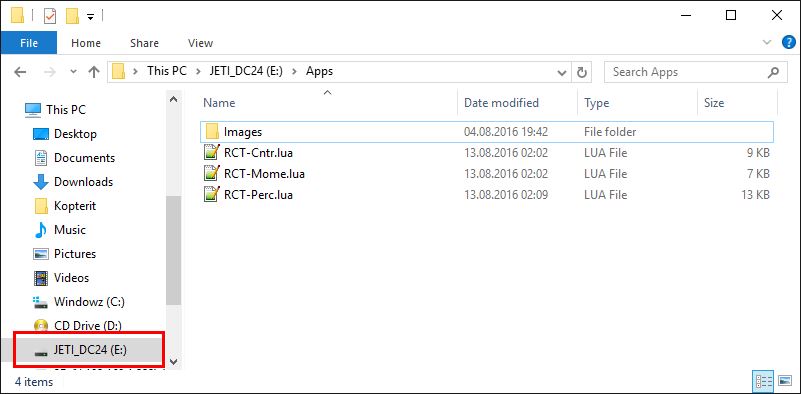801x394 pixels.
Task: Open the File menu
Action: point(29,43)
